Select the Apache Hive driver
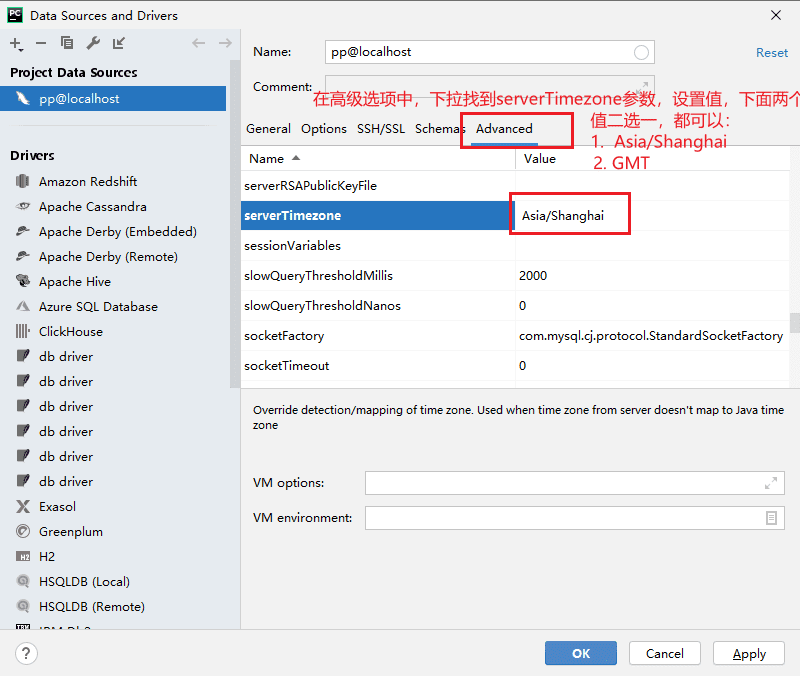Viewport: 800px width, 676px height. [74, 282]
